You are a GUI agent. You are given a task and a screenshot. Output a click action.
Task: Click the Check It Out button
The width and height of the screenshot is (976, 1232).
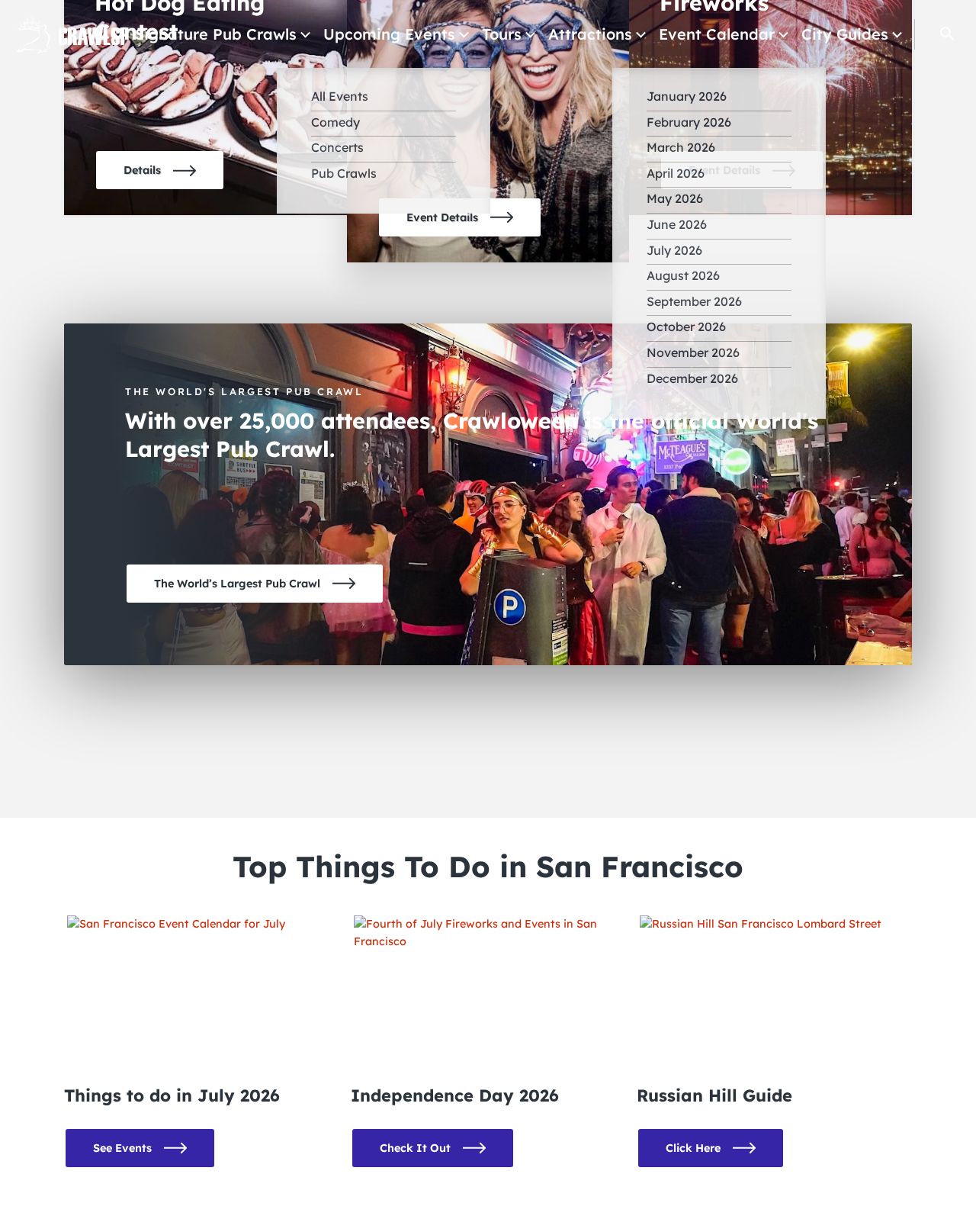click(x=432, y=1148)
